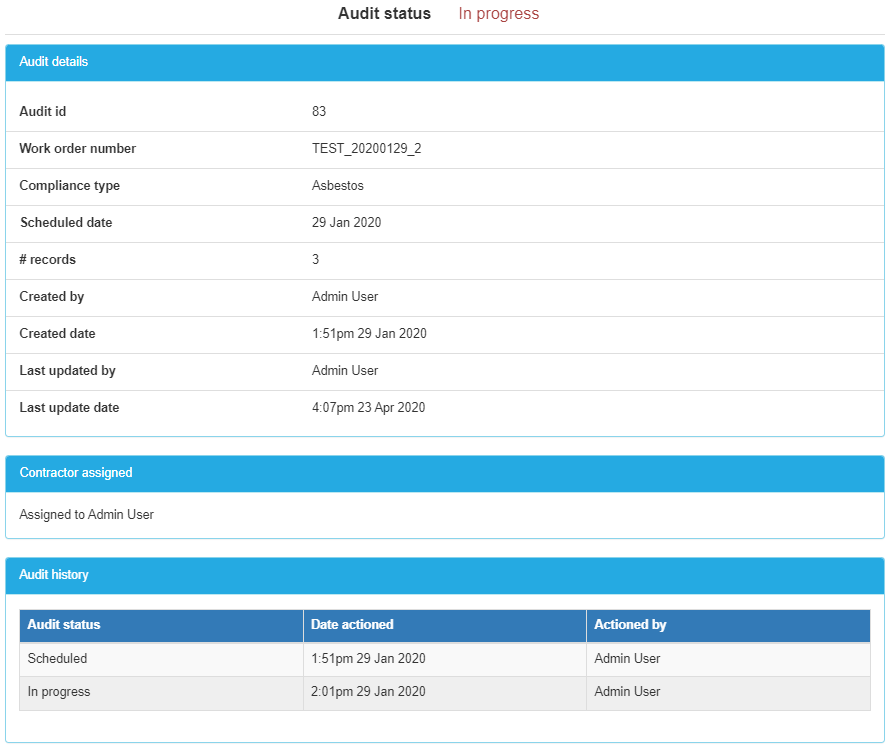Click the Created date field value

point(368,333)
